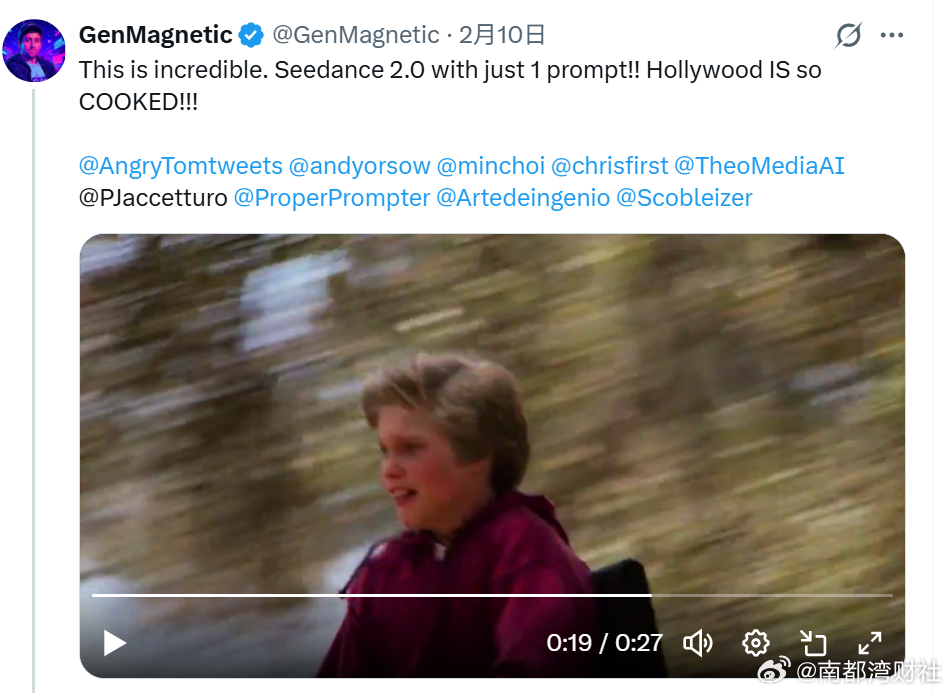Open video settings gear icon
Viewport: 951px width, 693px height.
pyautogui.click(x=756, y=643)
